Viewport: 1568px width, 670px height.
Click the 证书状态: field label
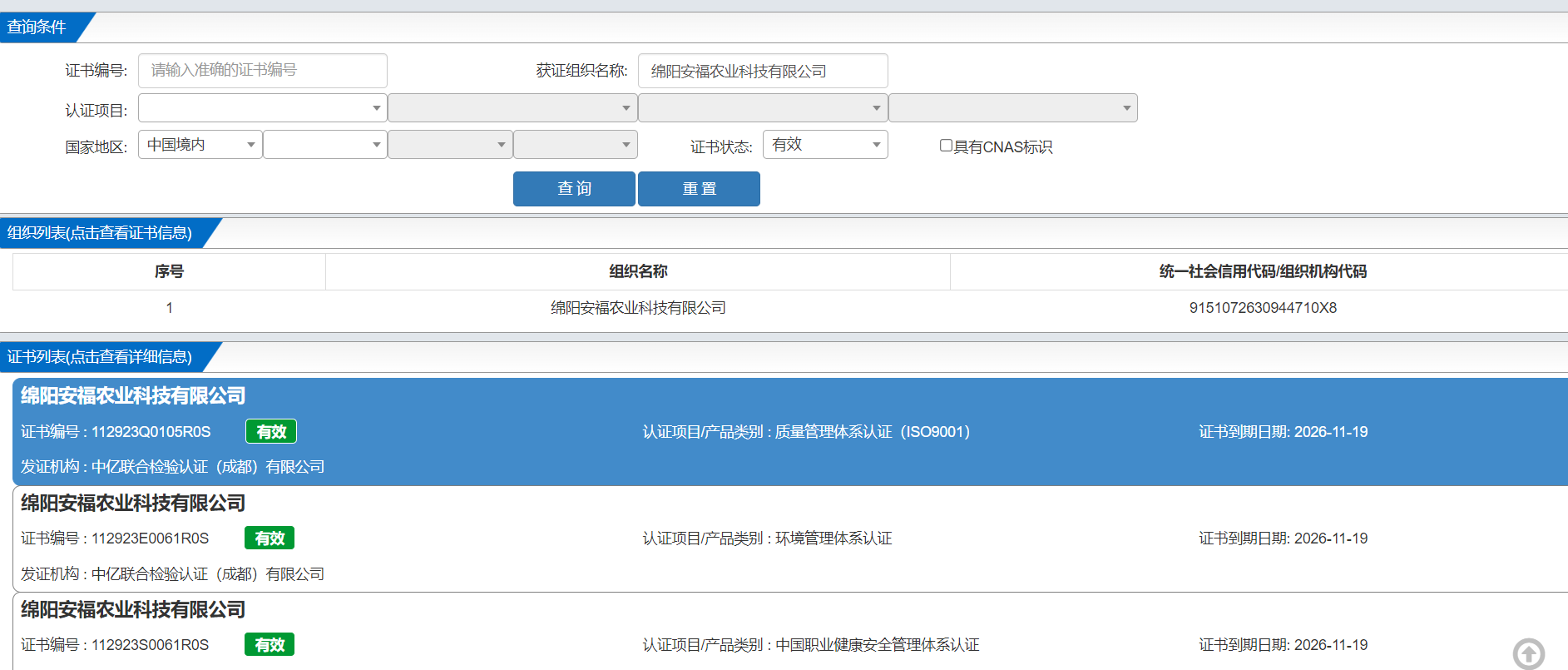[x=721, y=147]
